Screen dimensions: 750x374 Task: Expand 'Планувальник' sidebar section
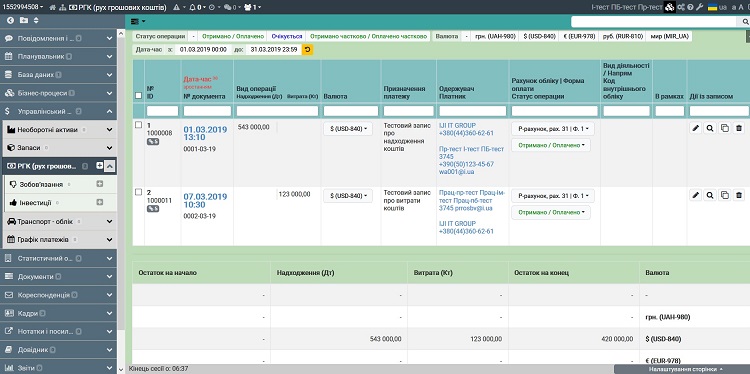point(58,56)
